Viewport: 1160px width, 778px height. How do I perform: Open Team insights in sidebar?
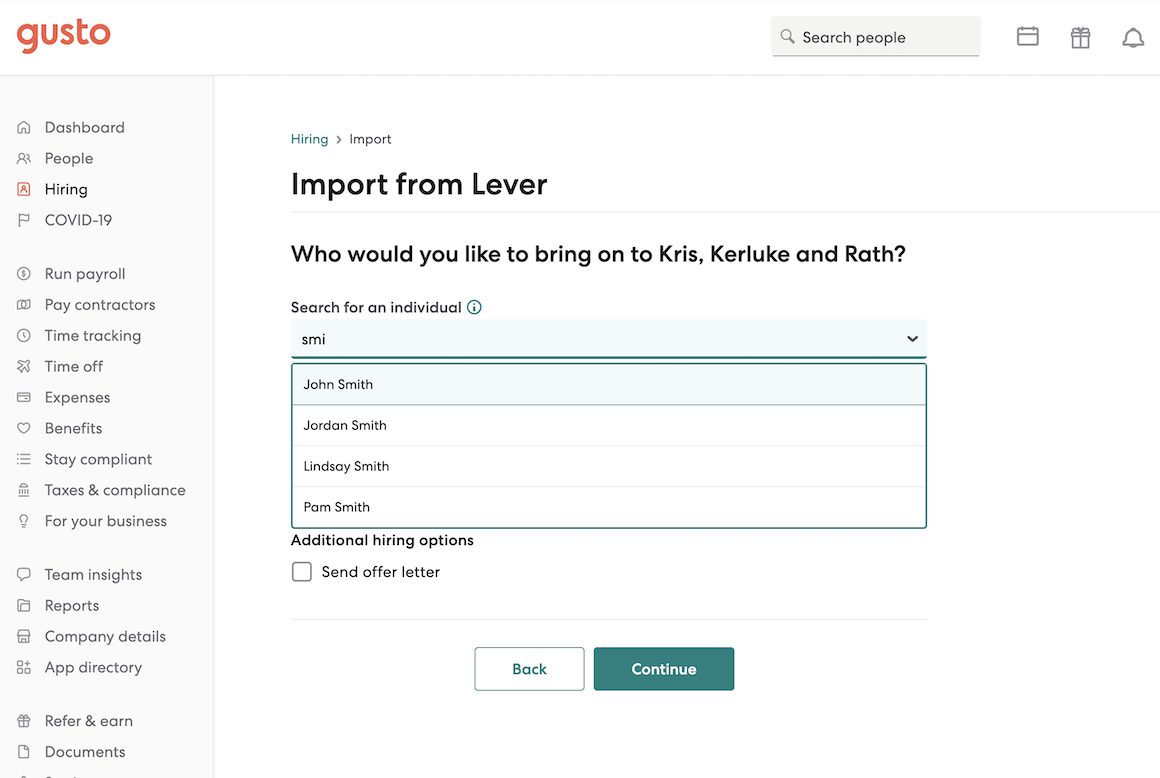[x=93, y=575]
